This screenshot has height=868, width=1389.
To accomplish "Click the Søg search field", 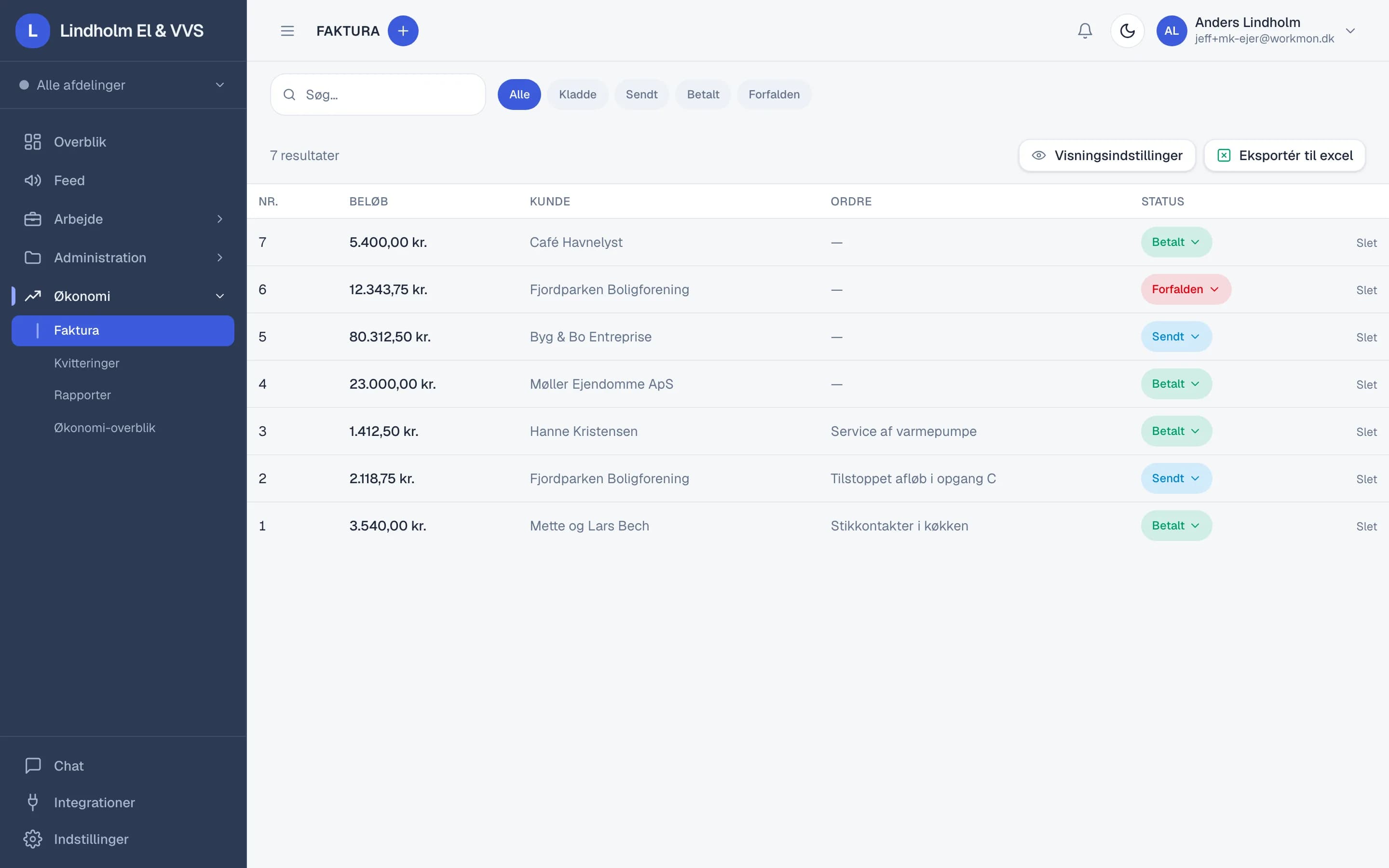I will pyautogui.click(x=378, y=94).
